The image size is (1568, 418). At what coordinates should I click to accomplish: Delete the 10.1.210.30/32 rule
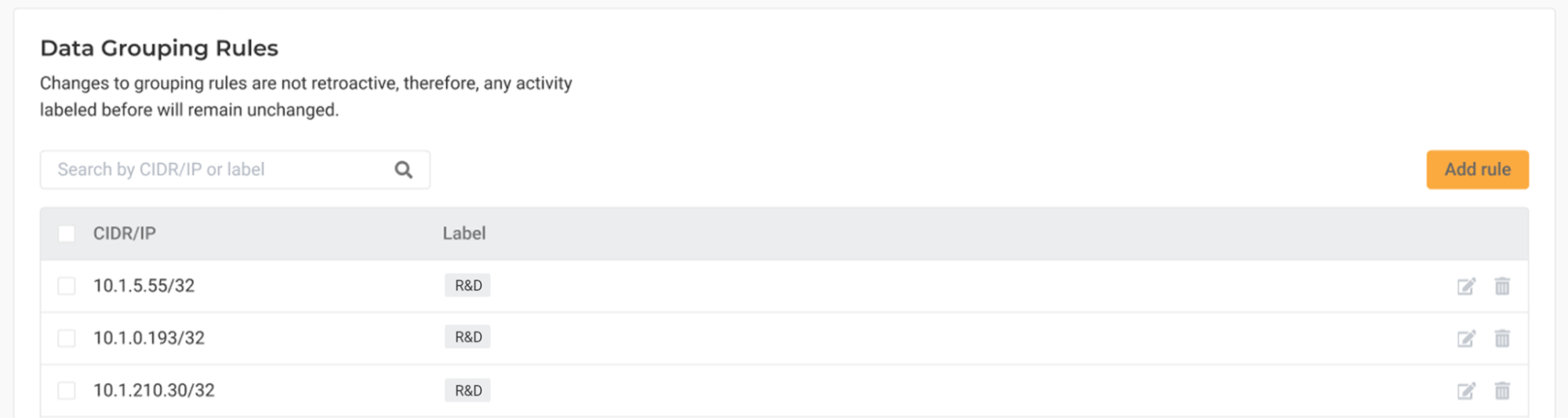point(1502,391)
